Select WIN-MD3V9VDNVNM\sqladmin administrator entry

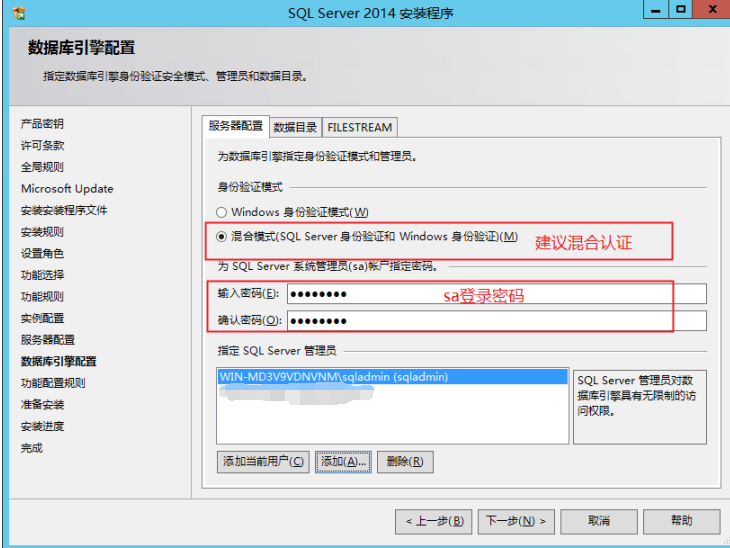[x=392, y=377]
